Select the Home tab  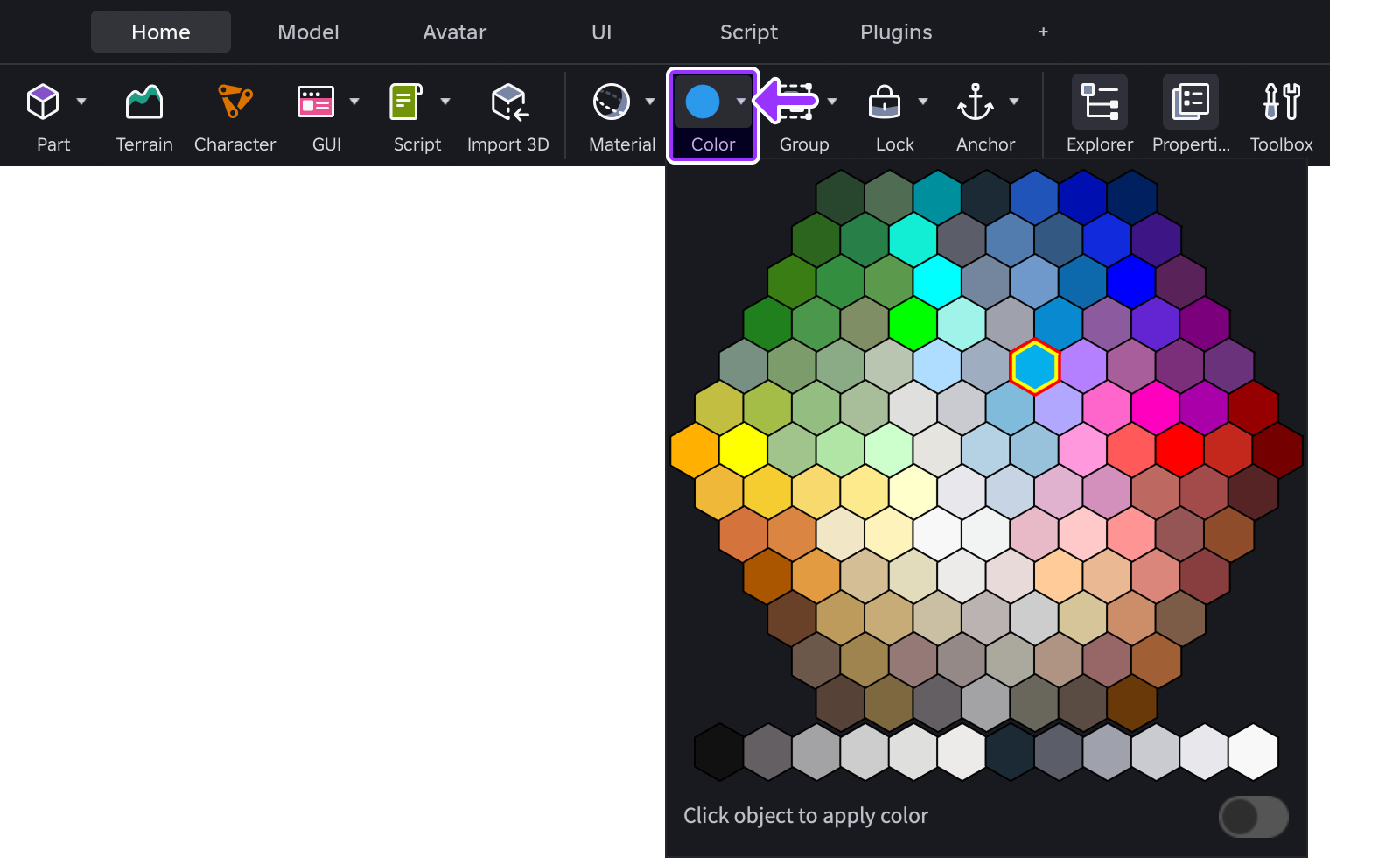(161, 32)
